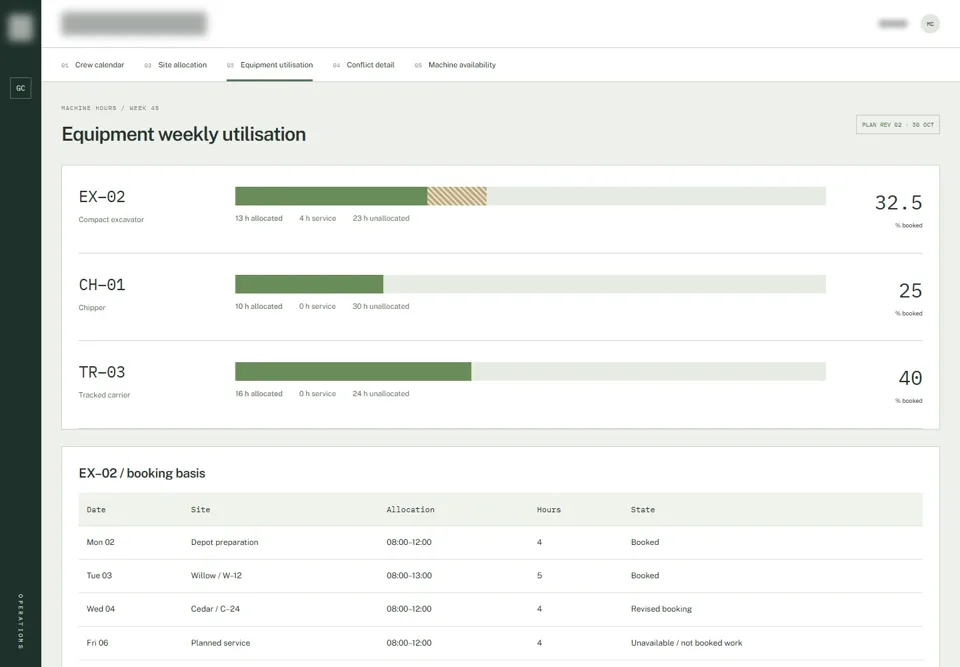960x667 pixels.
Task: Select the Equipment utilisation tab
Action: (270, 65)
